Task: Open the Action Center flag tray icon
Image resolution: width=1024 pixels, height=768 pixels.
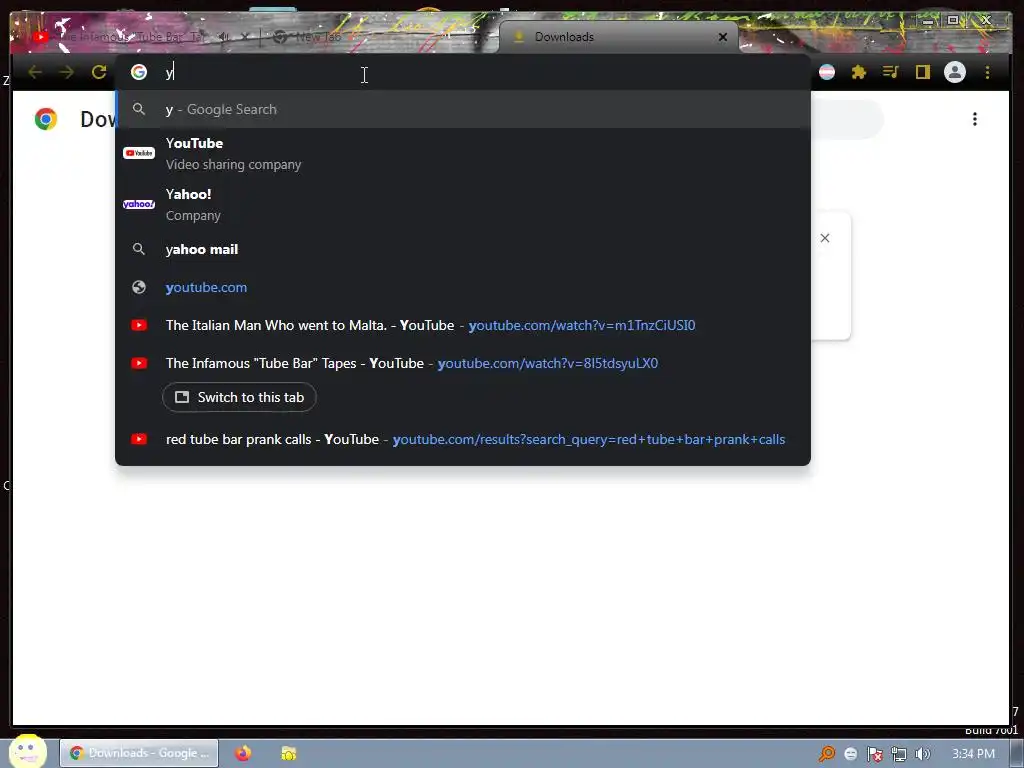Action: point(874,754)
